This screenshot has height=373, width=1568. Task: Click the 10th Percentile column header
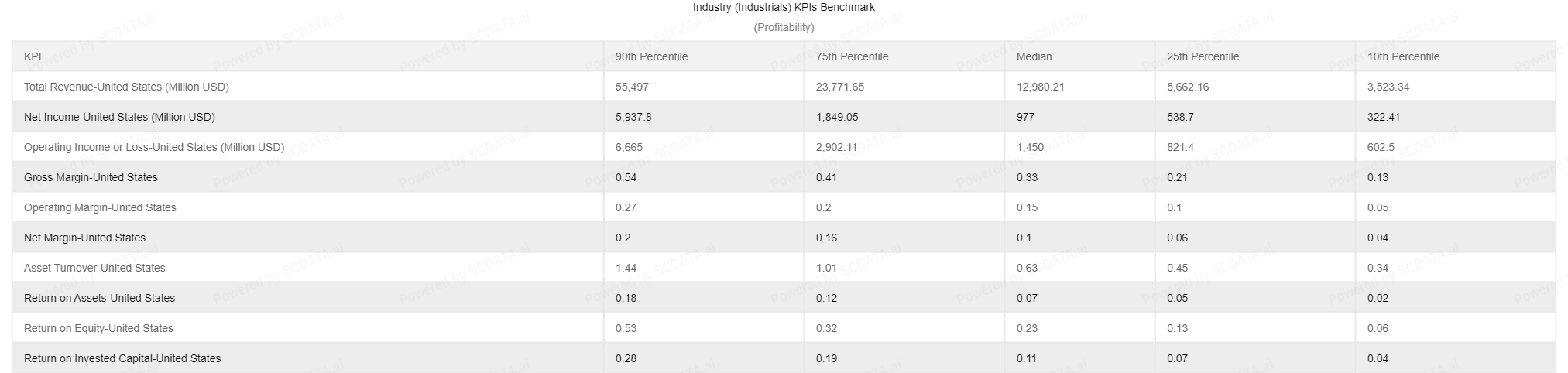pyautogui.click(x=1403, y=56)
